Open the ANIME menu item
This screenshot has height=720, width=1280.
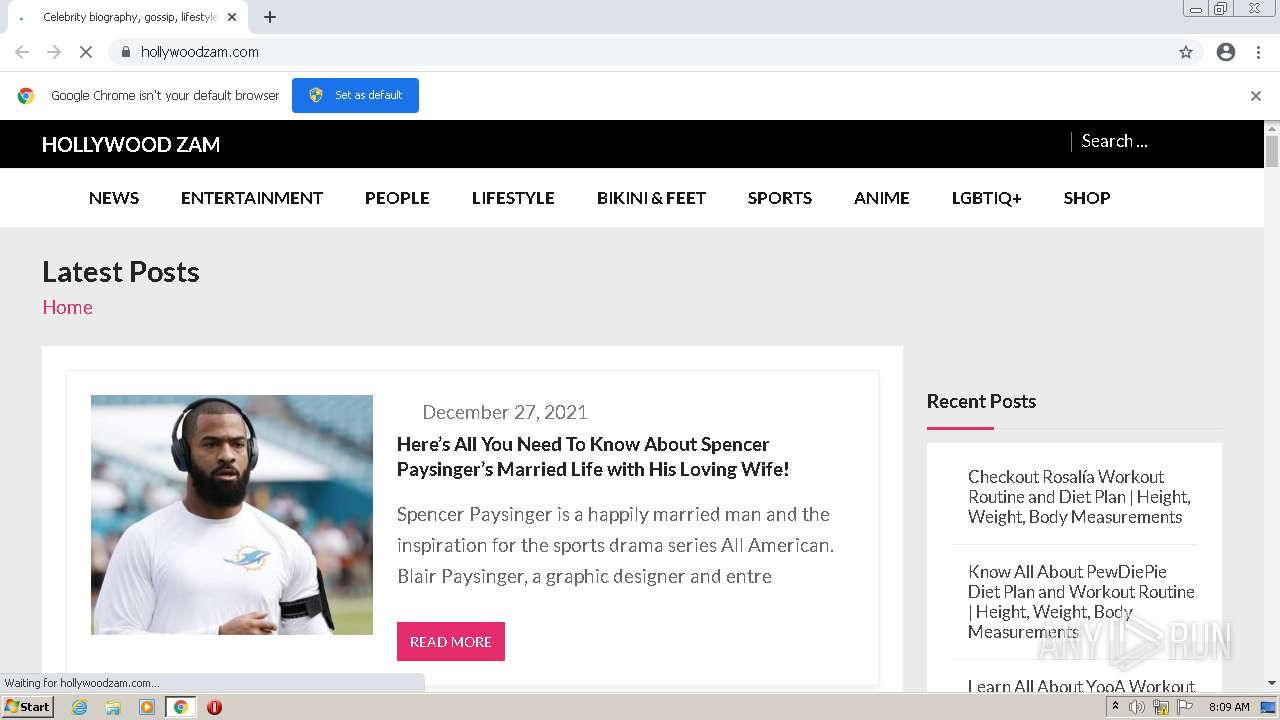click(882, 198)
